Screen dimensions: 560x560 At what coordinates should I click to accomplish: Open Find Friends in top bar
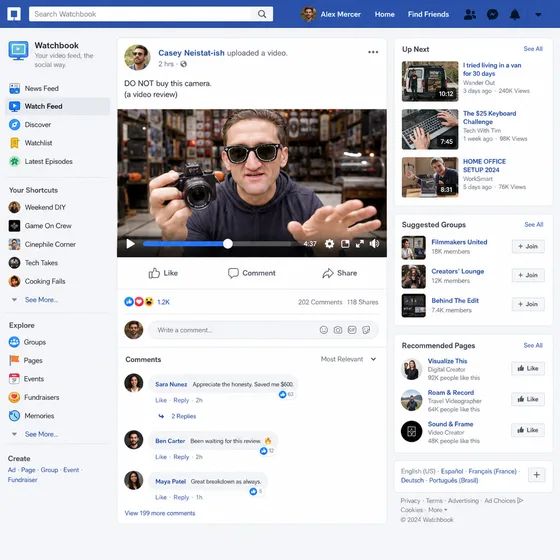click(x=428, y=14)
